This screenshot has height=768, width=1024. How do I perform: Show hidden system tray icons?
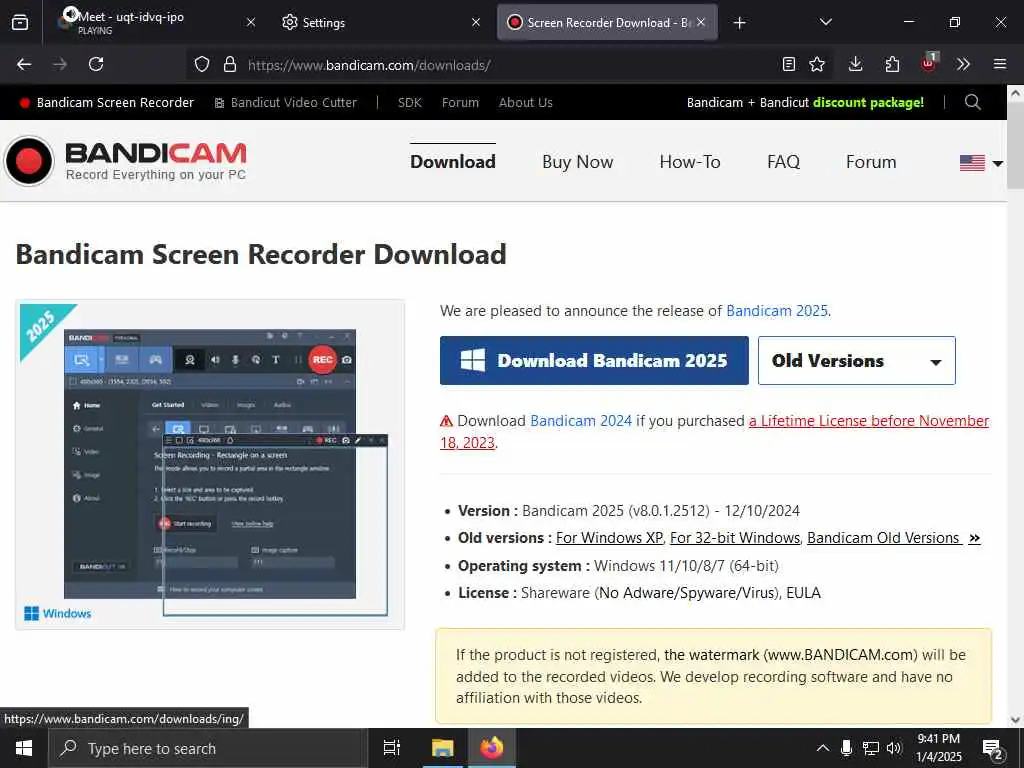(x=823, y=748)
